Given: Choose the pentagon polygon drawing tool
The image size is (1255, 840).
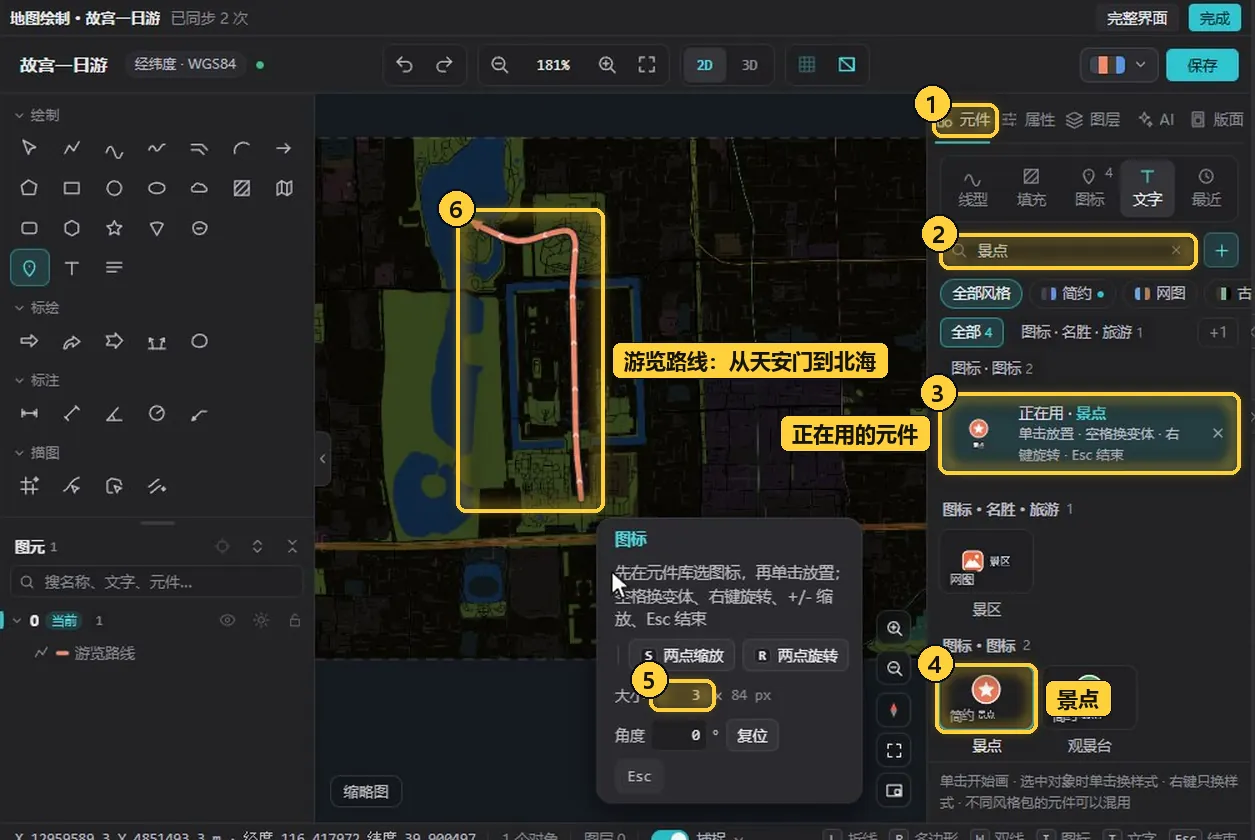Looking at the screenshot, I should (x=30, y=188).
